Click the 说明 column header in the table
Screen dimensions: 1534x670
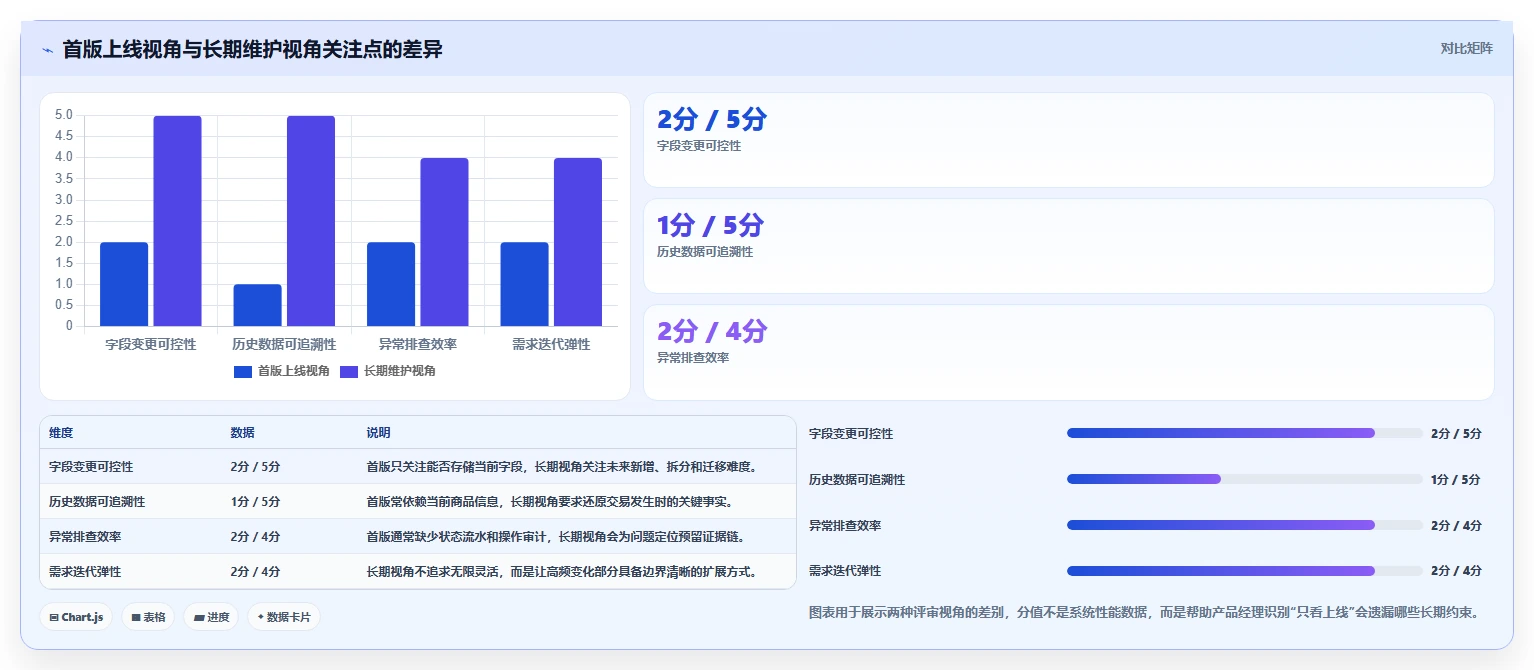378,433
